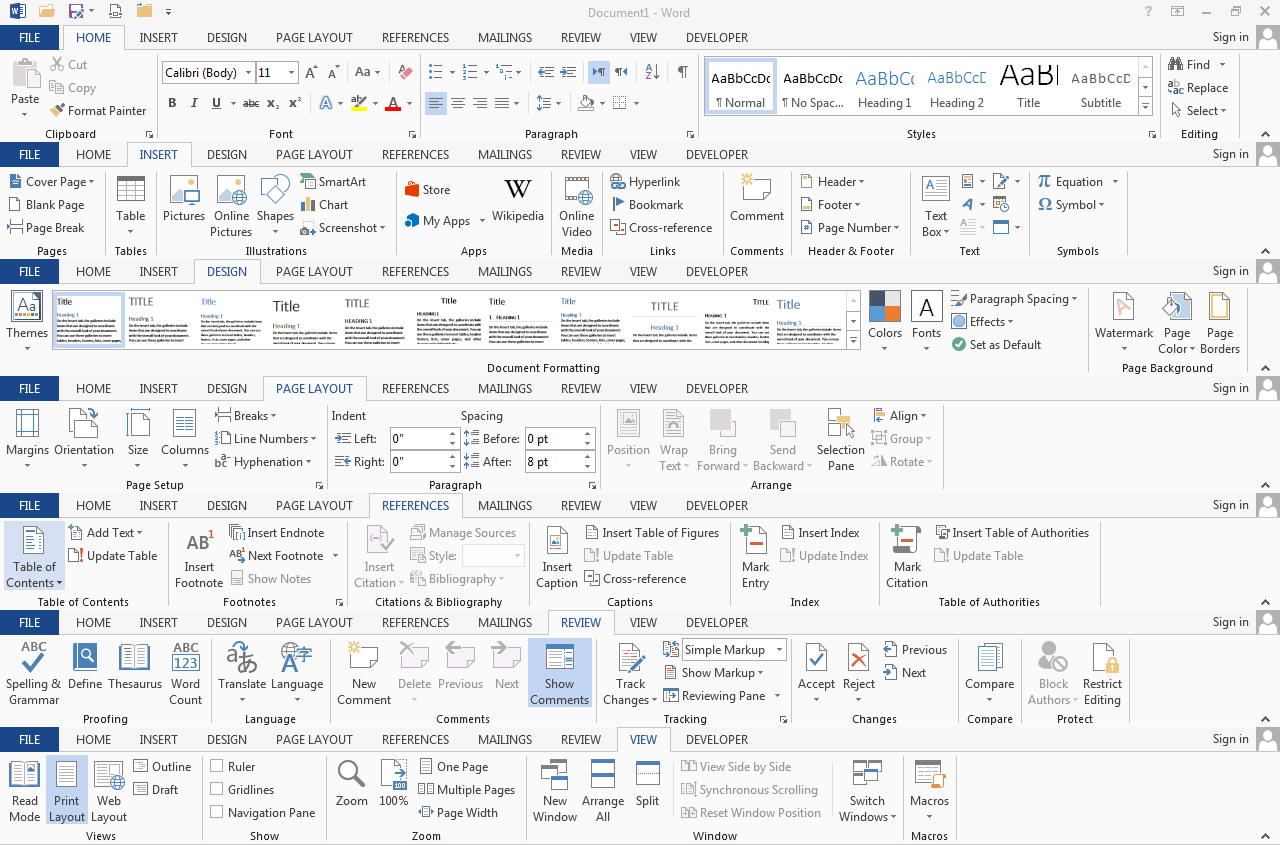Toggle the Navigation Pane checkbox
The image size is (1280, 845).
pyautogui.click(x=217, y=813)
